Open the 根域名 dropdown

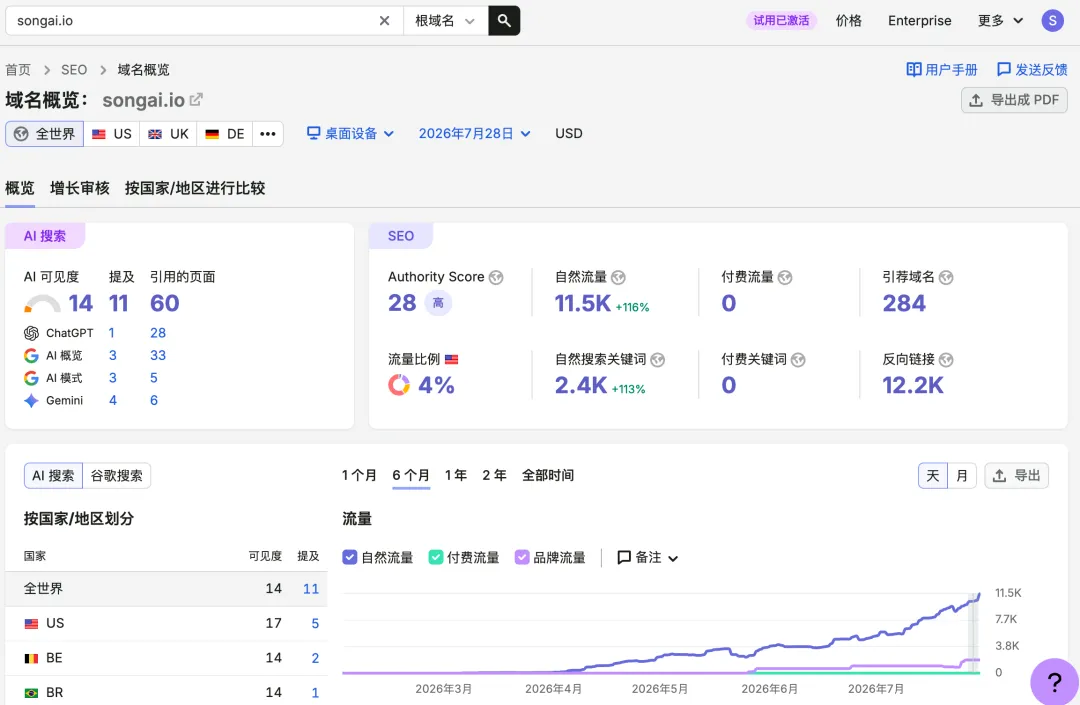(445, 21)
